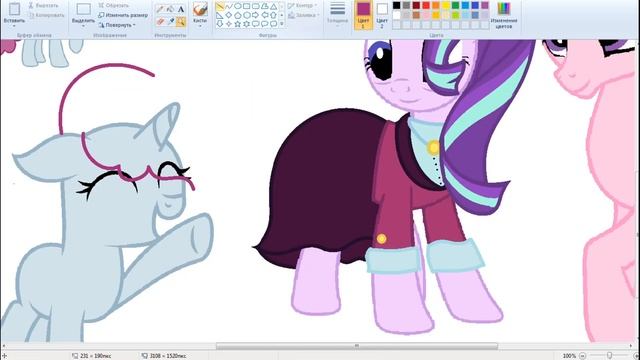This screenshot has width=640, height=360.
Task: Pick the gray color swatch in top row
Action: click(407, 5)
